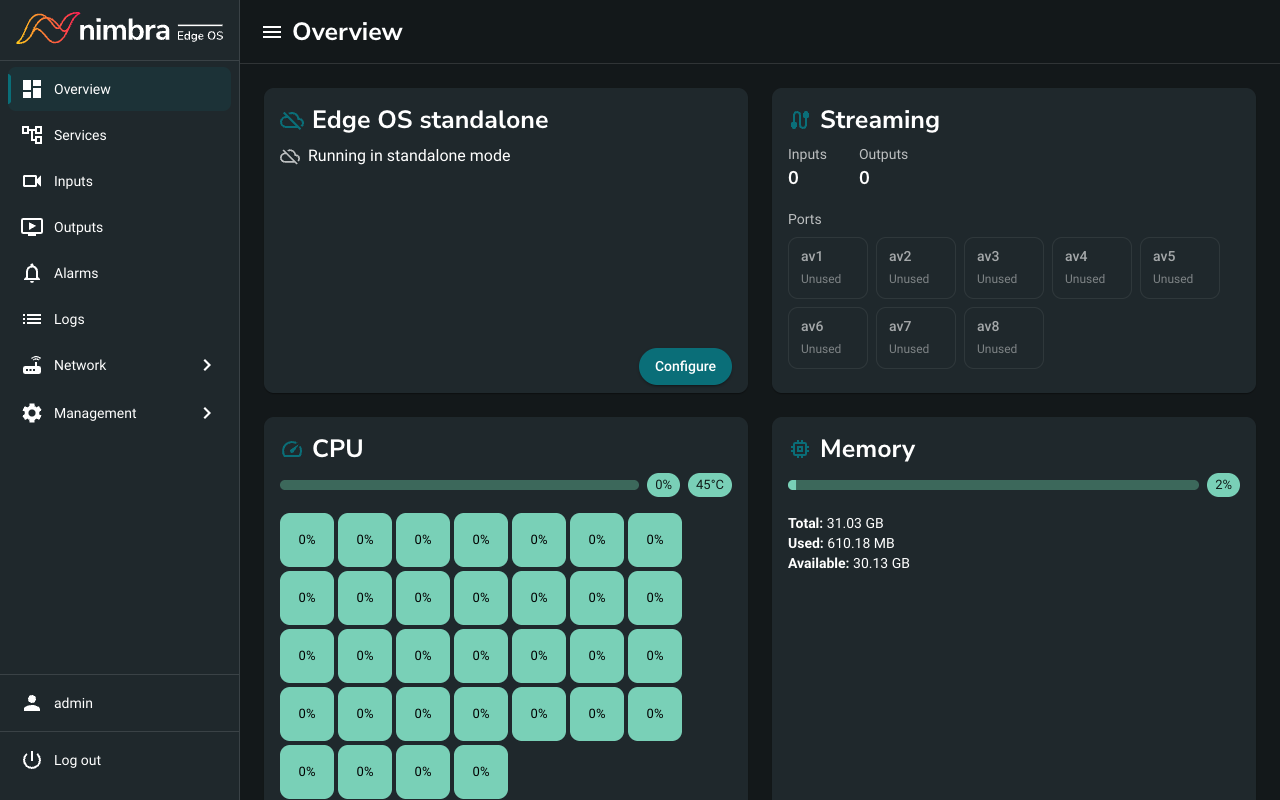This screenshot has width=1280, height=800.
Task: Select the av5 port card
Action: [1180, 268]
